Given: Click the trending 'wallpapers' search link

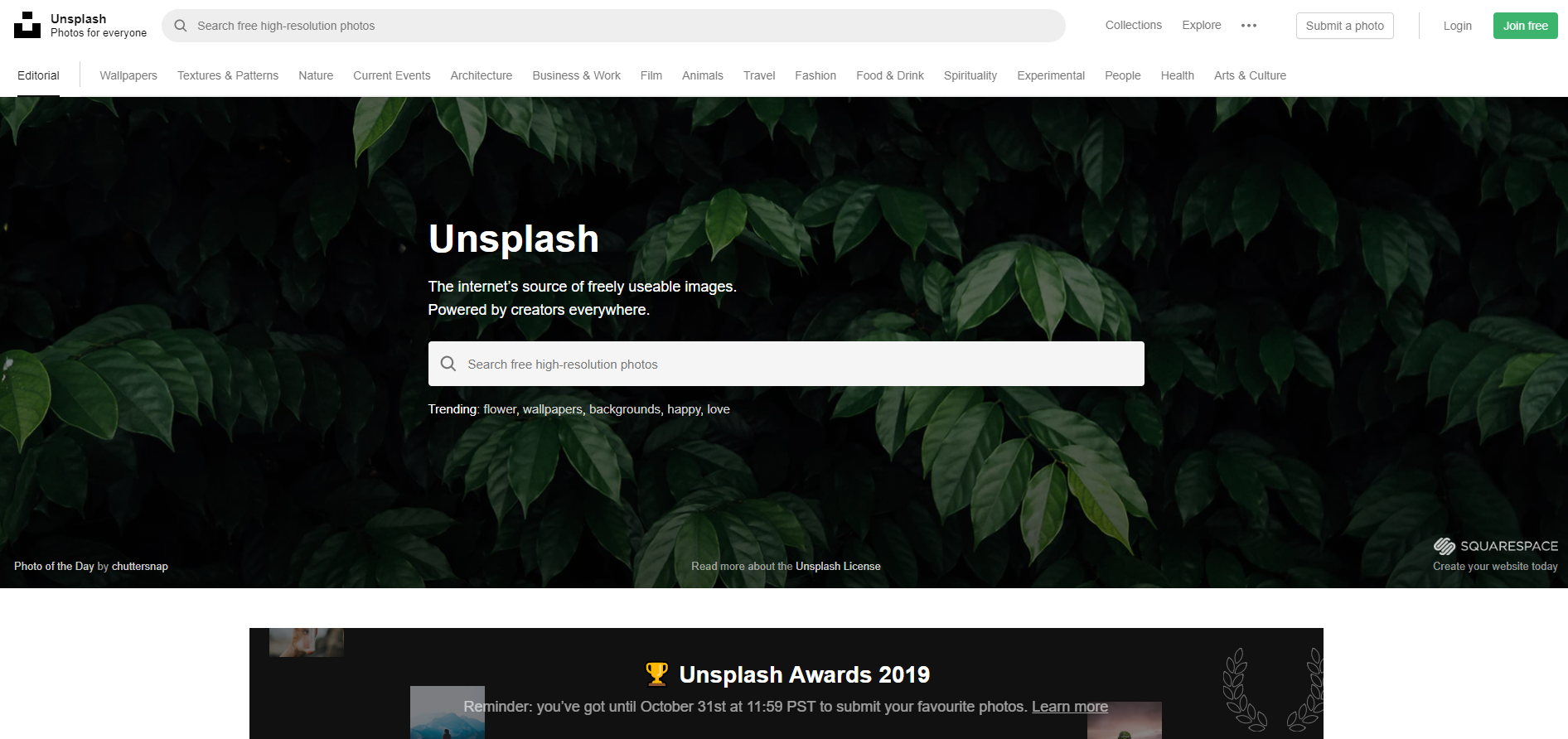Looking at the screenshot, I should click(x=552, y=409).
